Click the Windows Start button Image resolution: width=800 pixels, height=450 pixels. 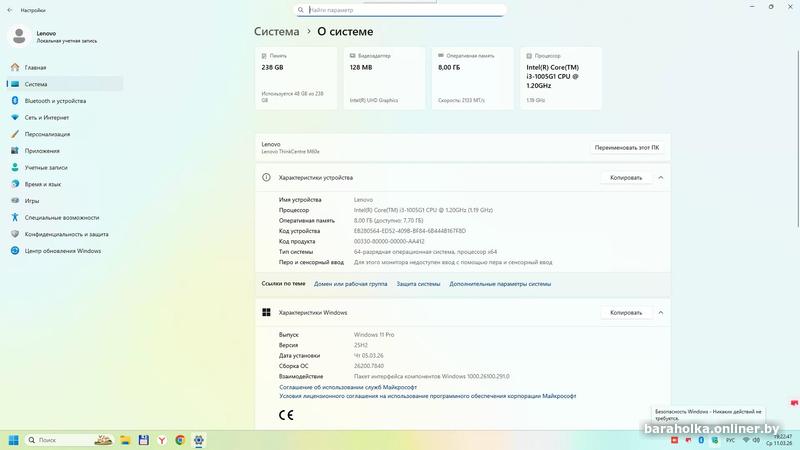coord(14,440)
